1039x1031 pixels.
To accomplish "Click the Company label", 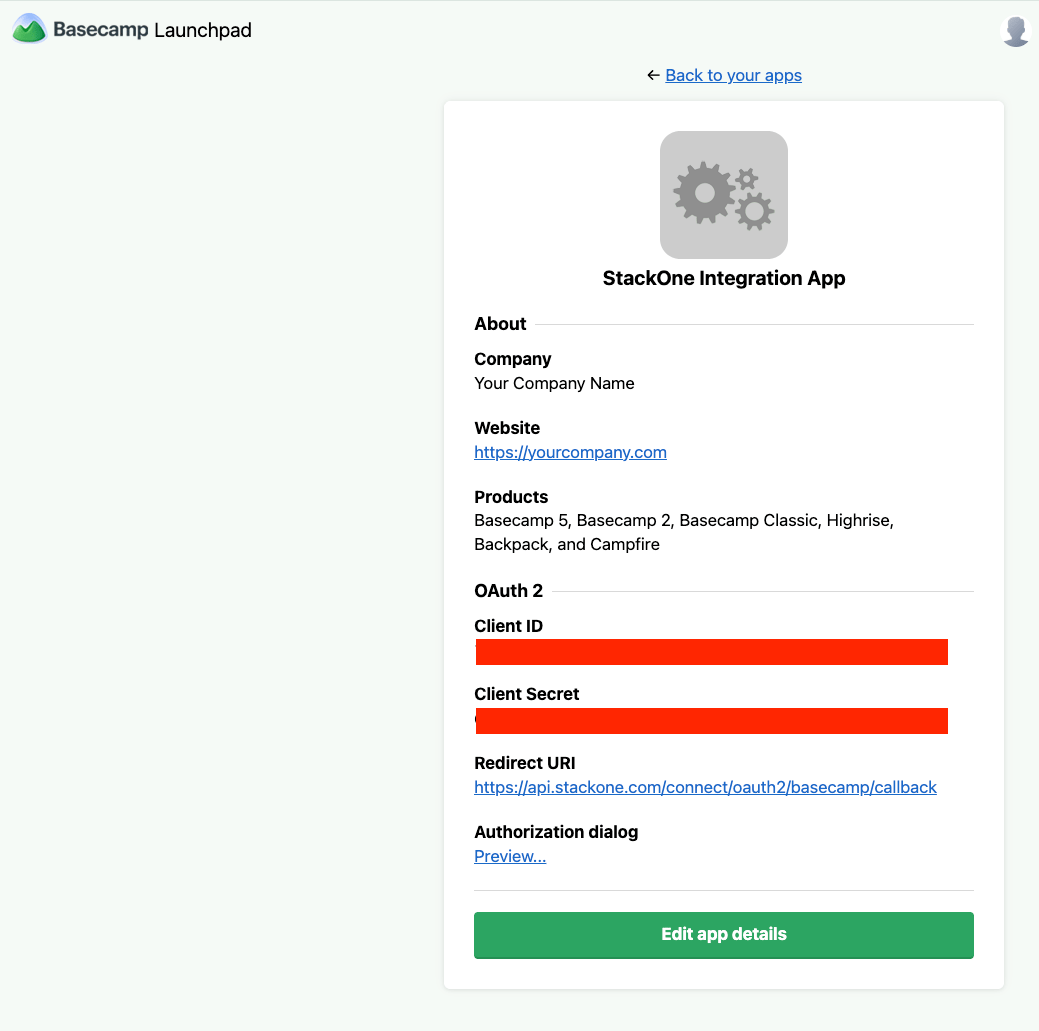I will [513, 359].
